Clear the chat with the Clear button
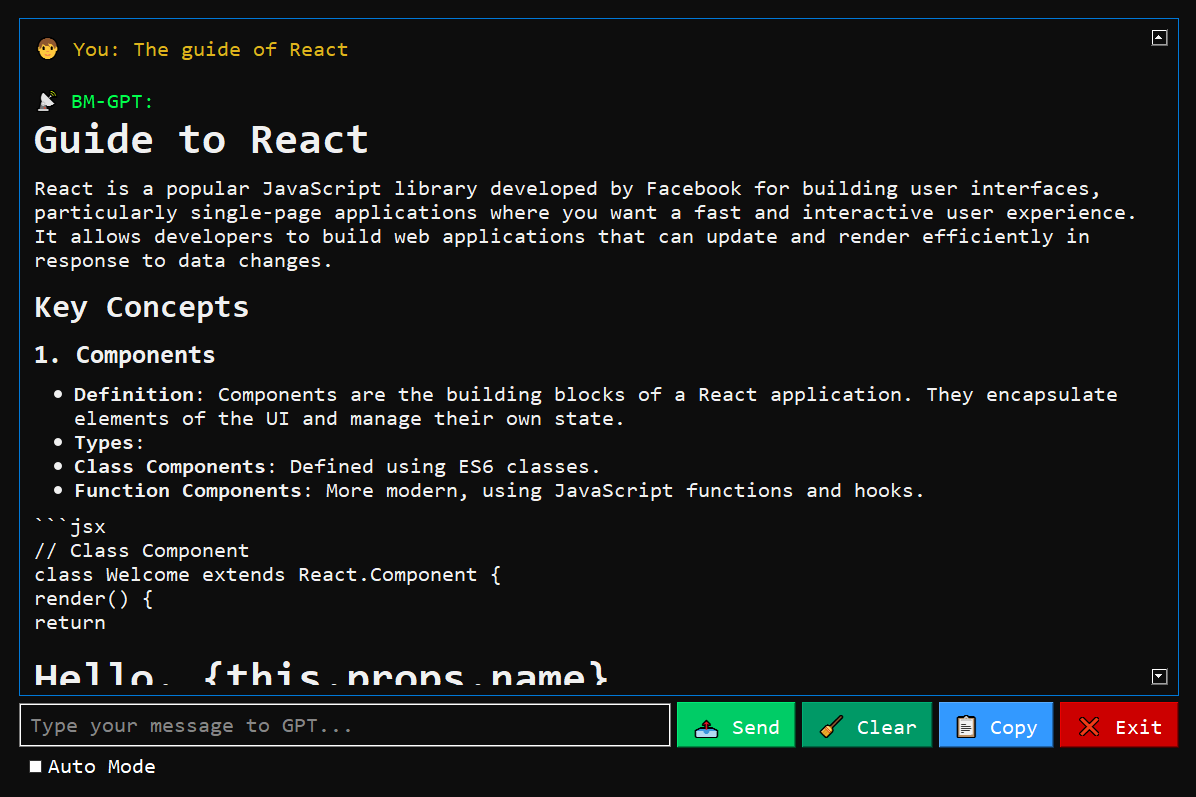 pyautogui.click(x=866, y=725)
